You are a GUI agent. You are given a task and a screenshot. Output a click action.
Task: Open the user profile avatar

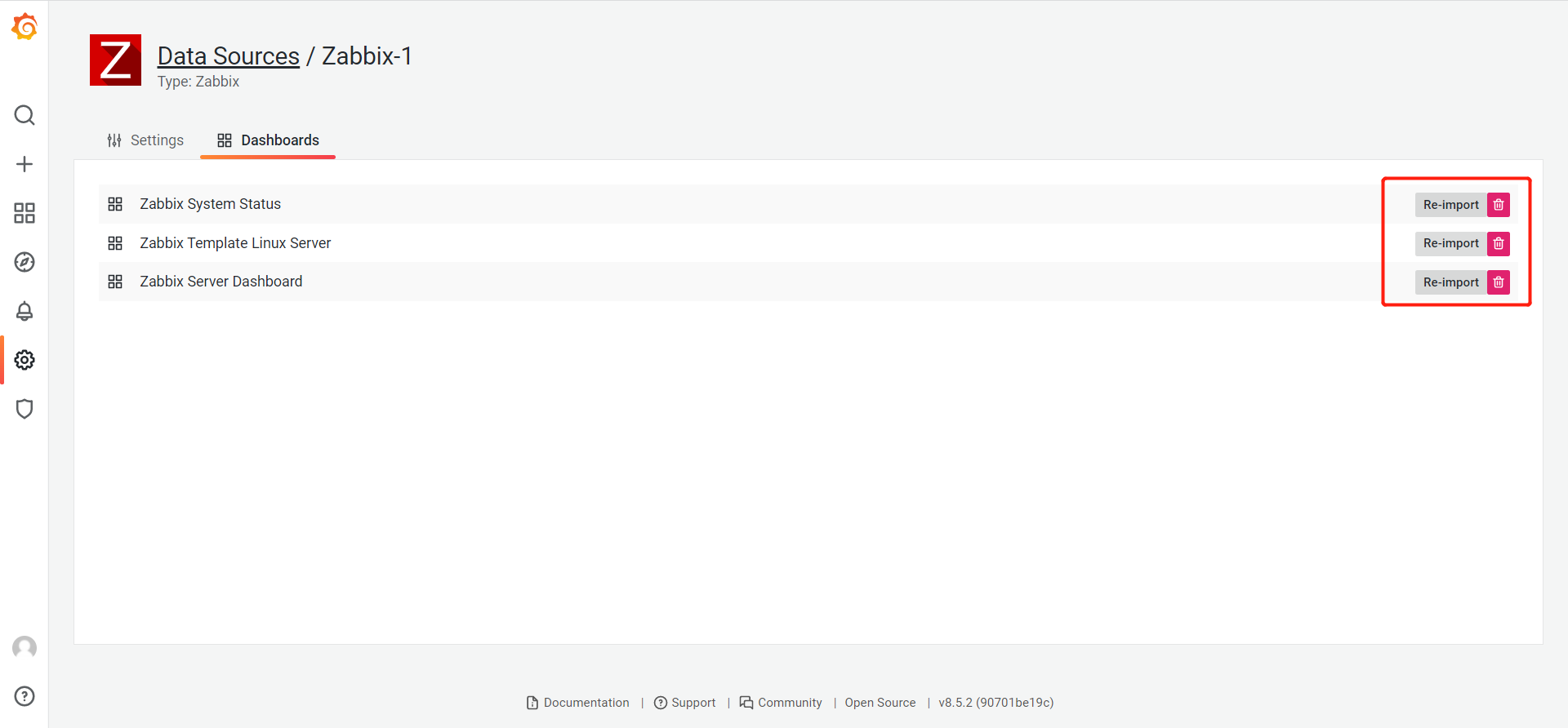(24, 647)
